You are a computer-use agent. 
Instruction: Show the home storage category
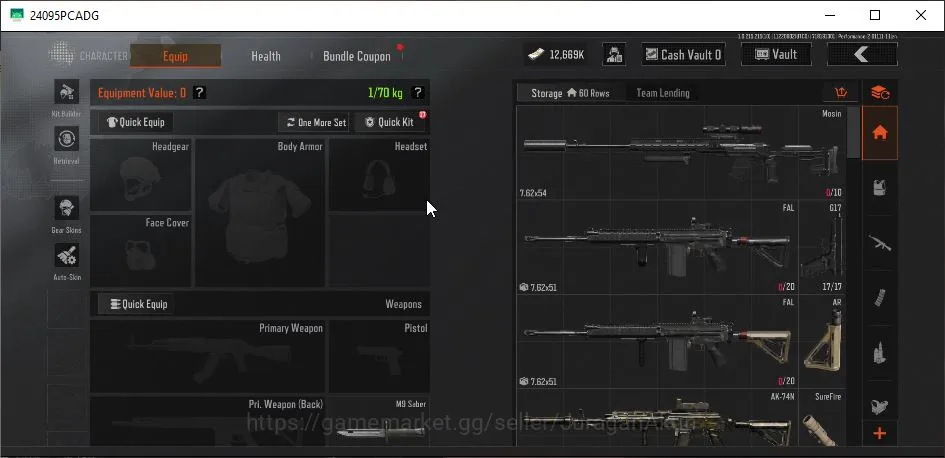[x=880, y=133]
